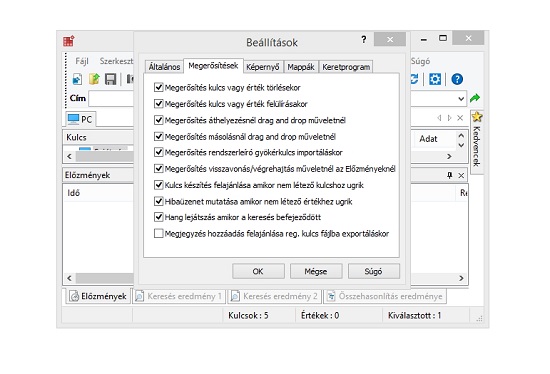Toggle Megerősítés áthelyezésnél drag and drop checkbox

coord(159,120)
